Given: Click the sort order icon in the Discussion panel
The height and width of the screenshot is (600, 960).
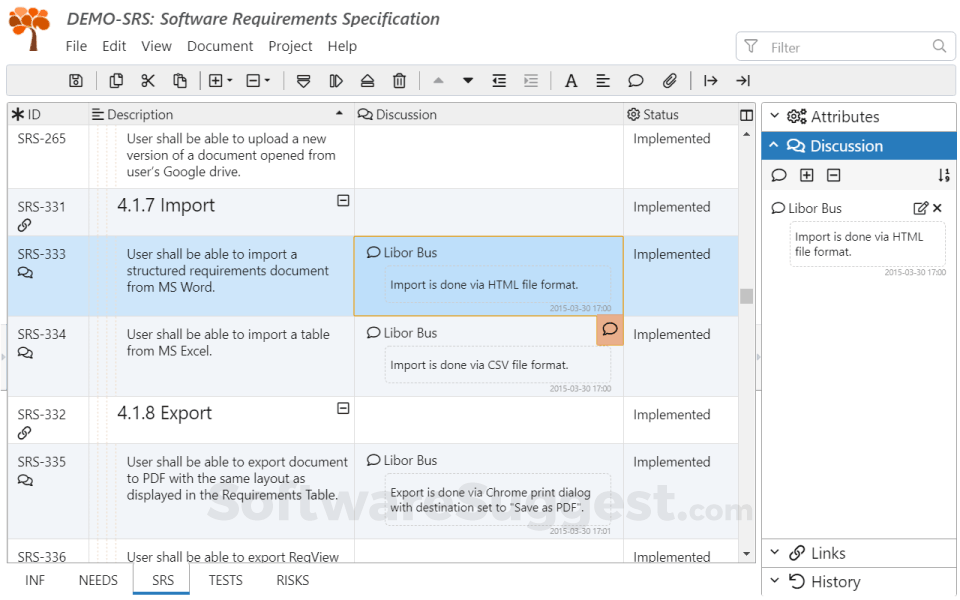Looking at the screenshot, I should point(943,176).
